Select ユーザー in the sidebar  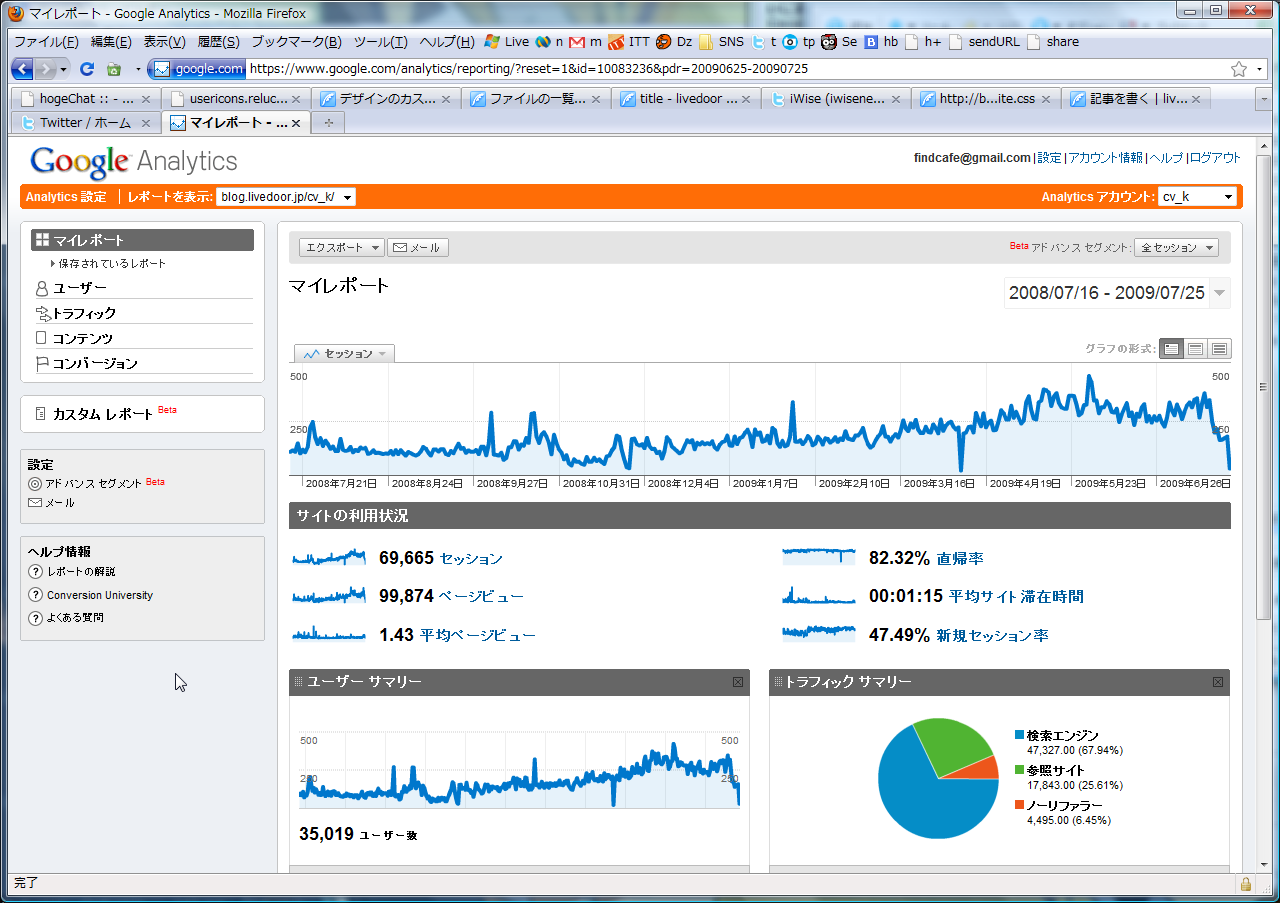pos(142,288)
